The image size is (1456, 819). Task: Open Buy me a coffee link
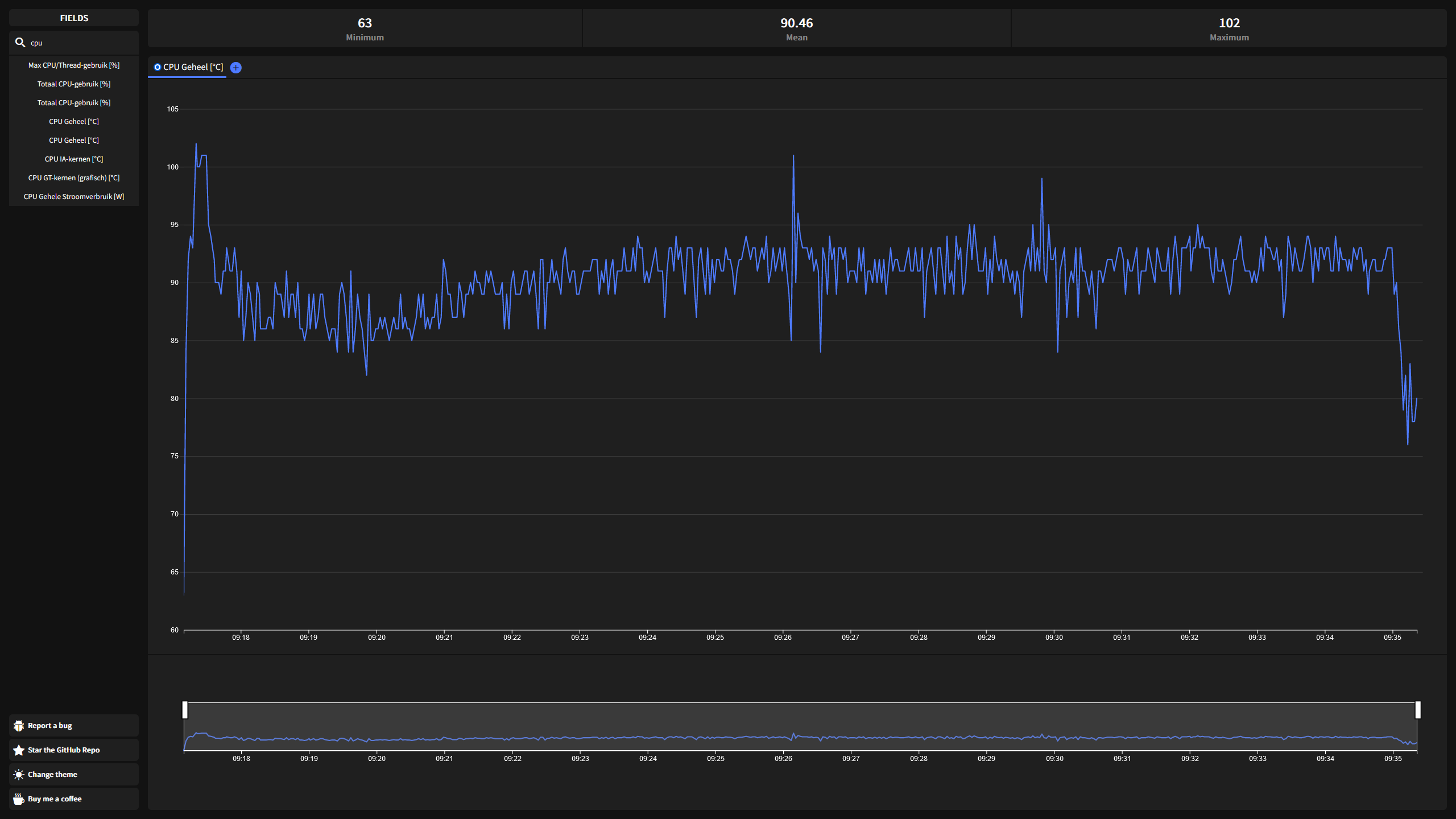click(55, 799)
